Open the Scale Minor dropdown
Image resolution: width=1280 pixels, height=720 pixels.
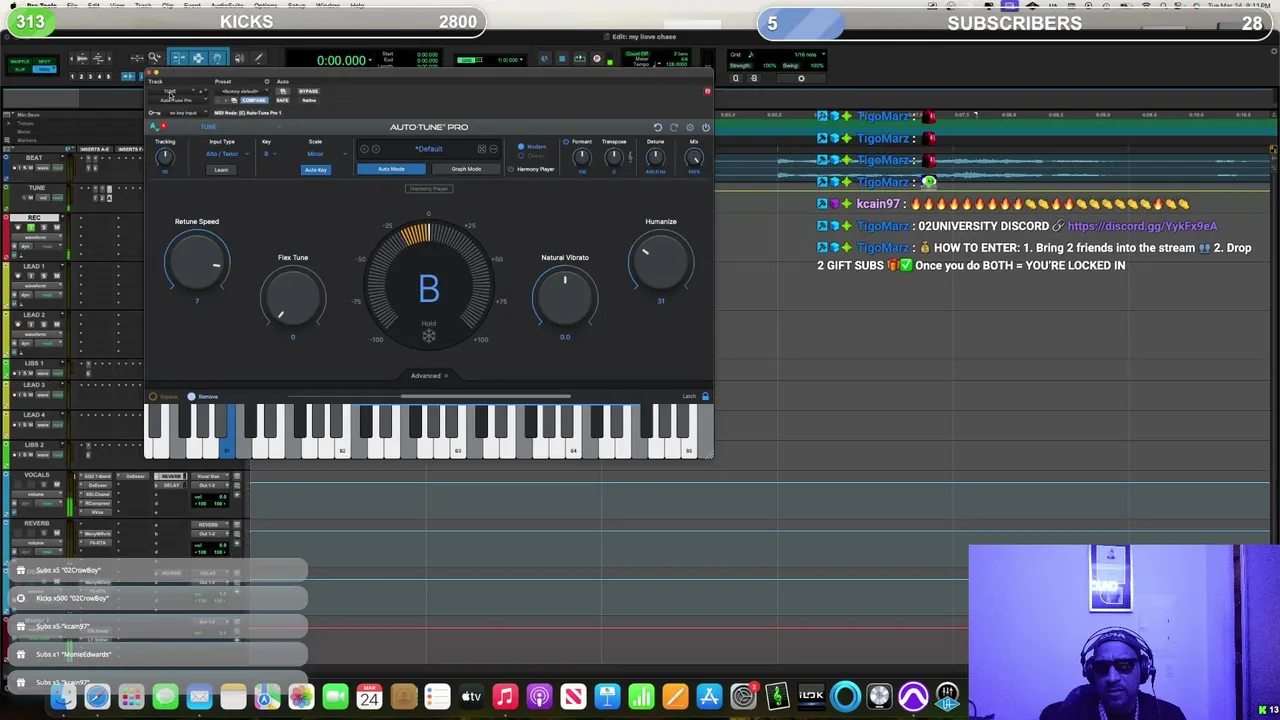pyautogui.click(x=326, y=154)
